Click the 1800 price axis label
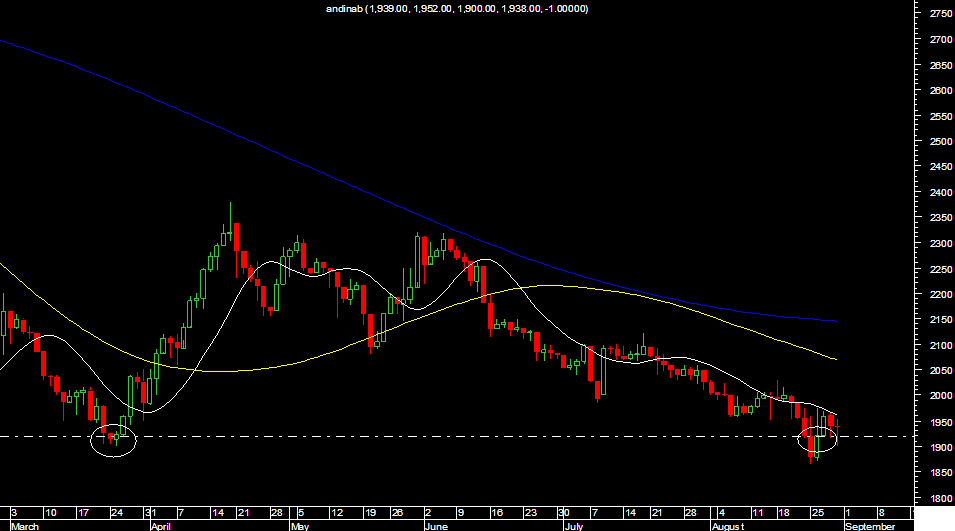 (x=941, y=499)
